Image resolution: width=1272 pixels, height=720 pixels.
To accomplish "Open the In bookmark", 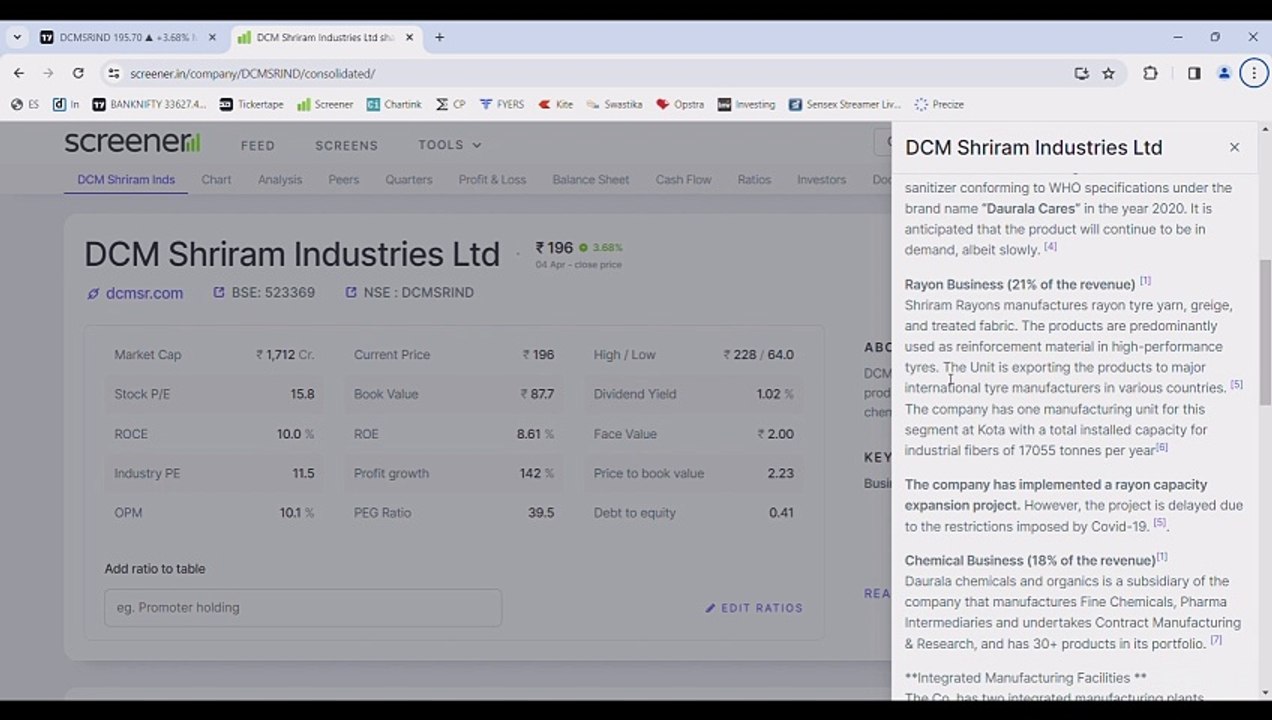I will 66,104.
